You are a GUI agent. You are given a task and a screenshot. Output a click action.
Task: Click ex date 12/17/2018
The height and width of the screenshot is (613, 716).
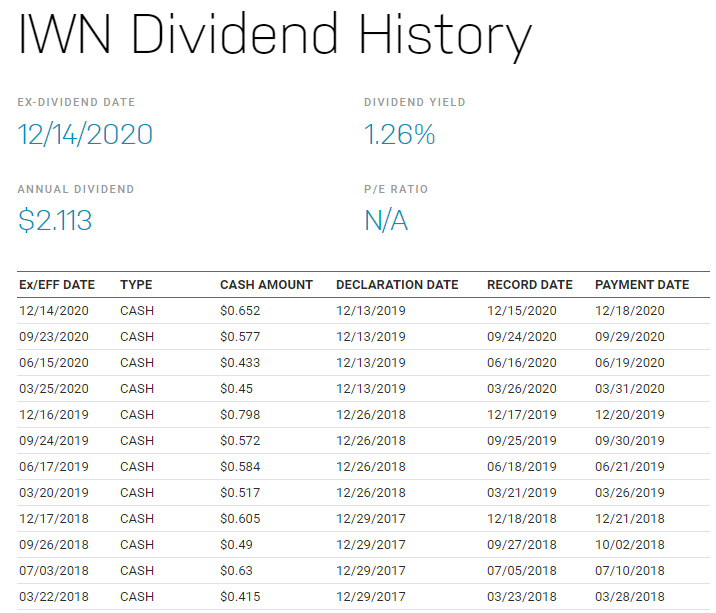click(54, 519)
